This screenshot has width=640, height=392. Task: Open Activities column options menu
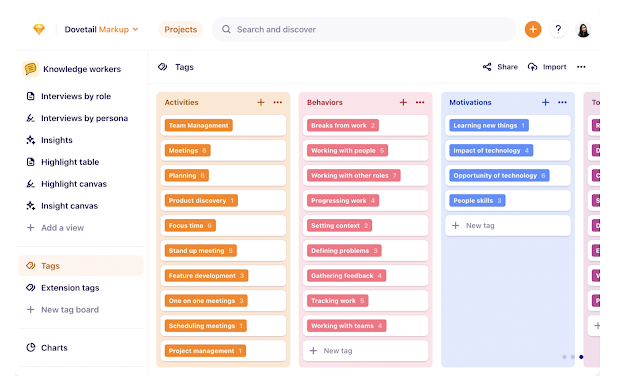point(278,102)
